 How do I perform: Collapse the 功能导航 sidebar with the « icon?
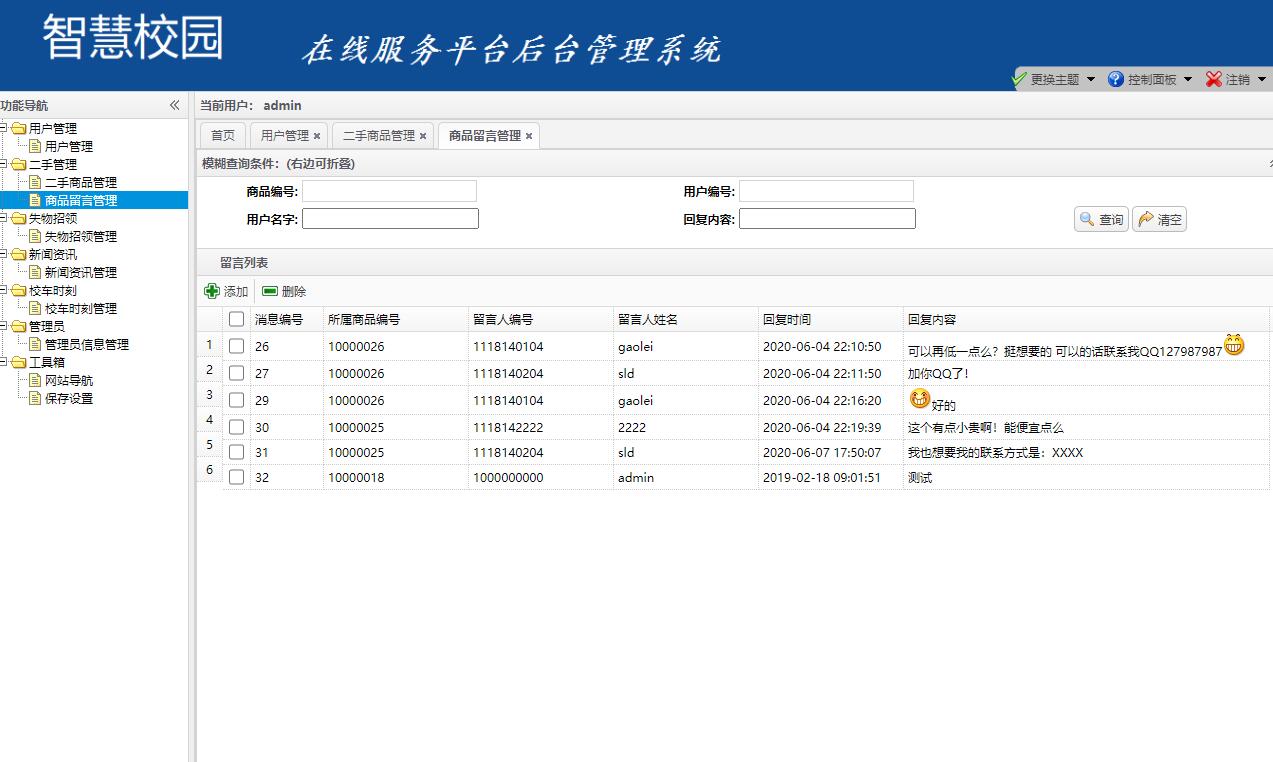tap(174, 104)
